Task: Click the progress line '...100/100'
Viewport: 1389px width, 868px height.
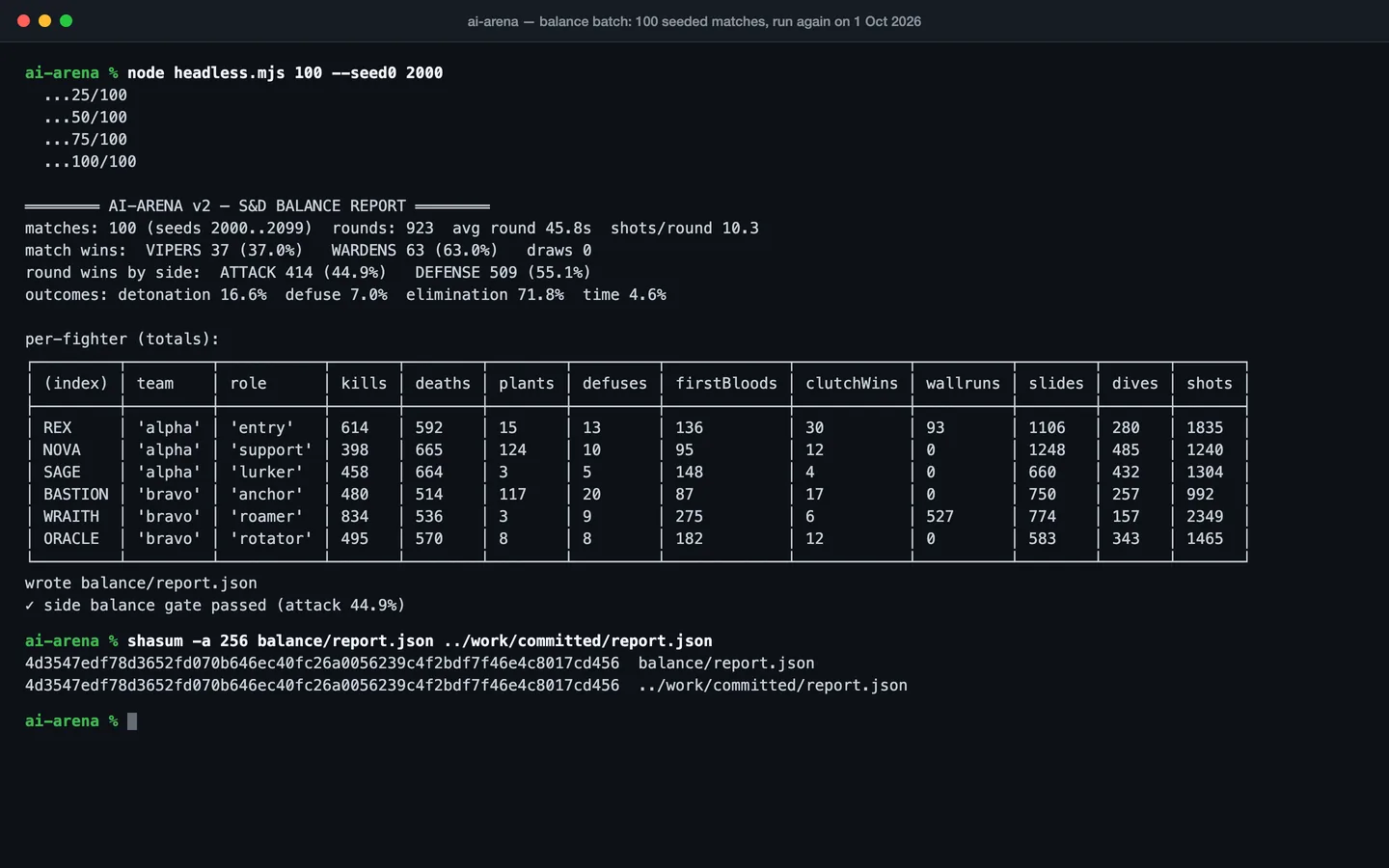Action: pyautogui.click(x=90, y=161)
